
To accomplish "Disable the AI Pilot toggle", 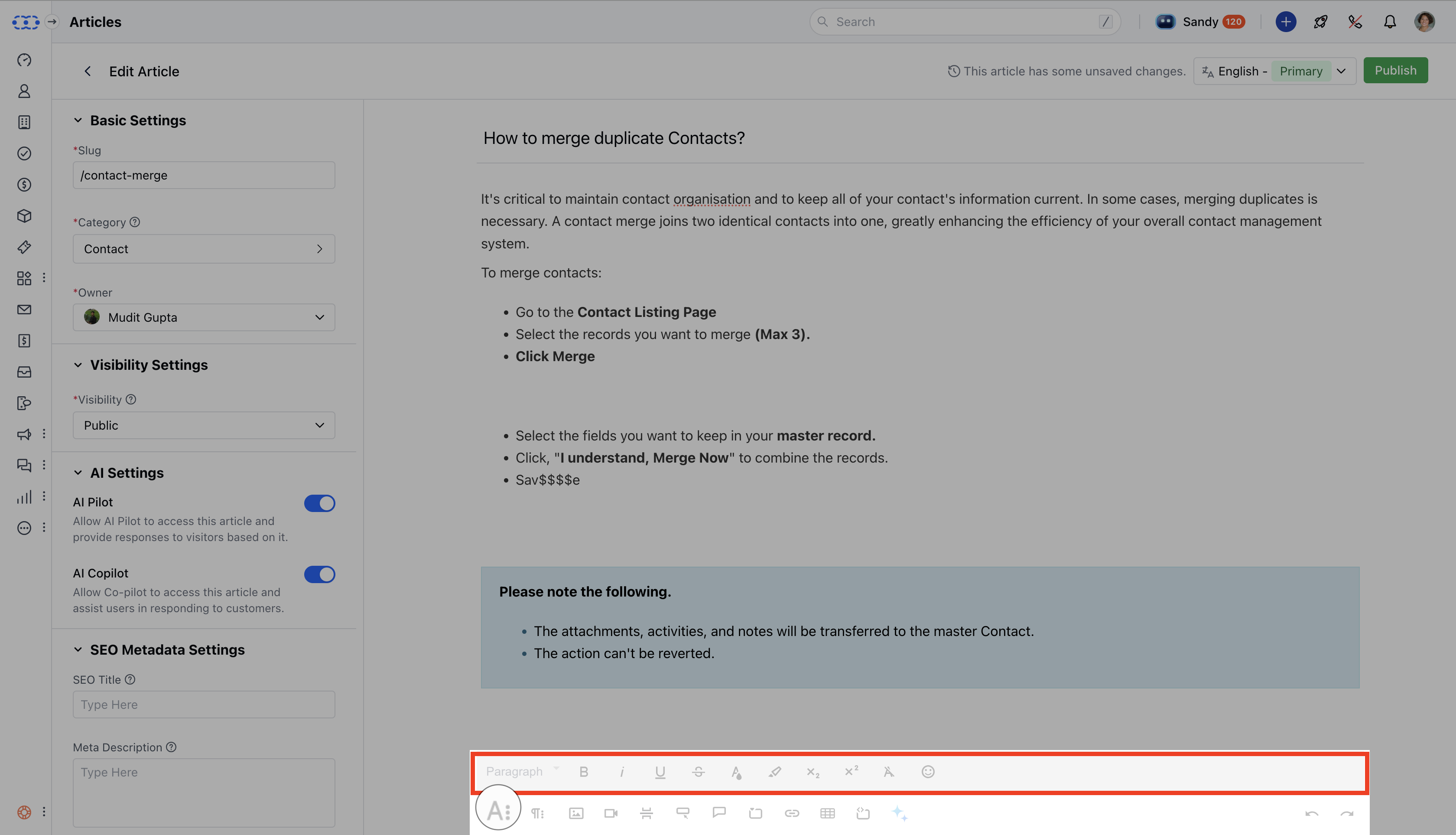I will [x=319, y=503].
